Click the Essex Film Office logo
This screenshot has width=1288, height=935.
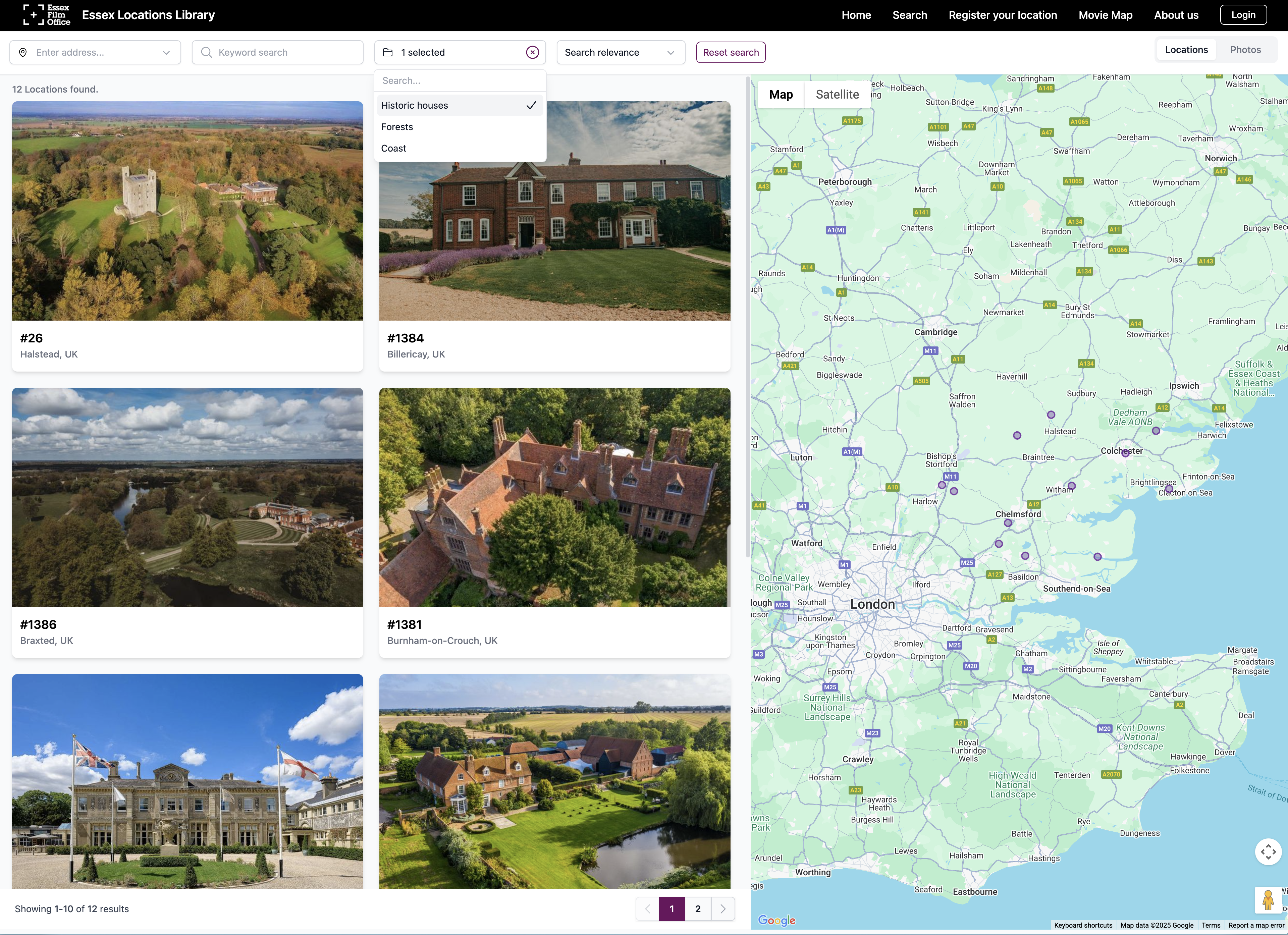point(47,15)
